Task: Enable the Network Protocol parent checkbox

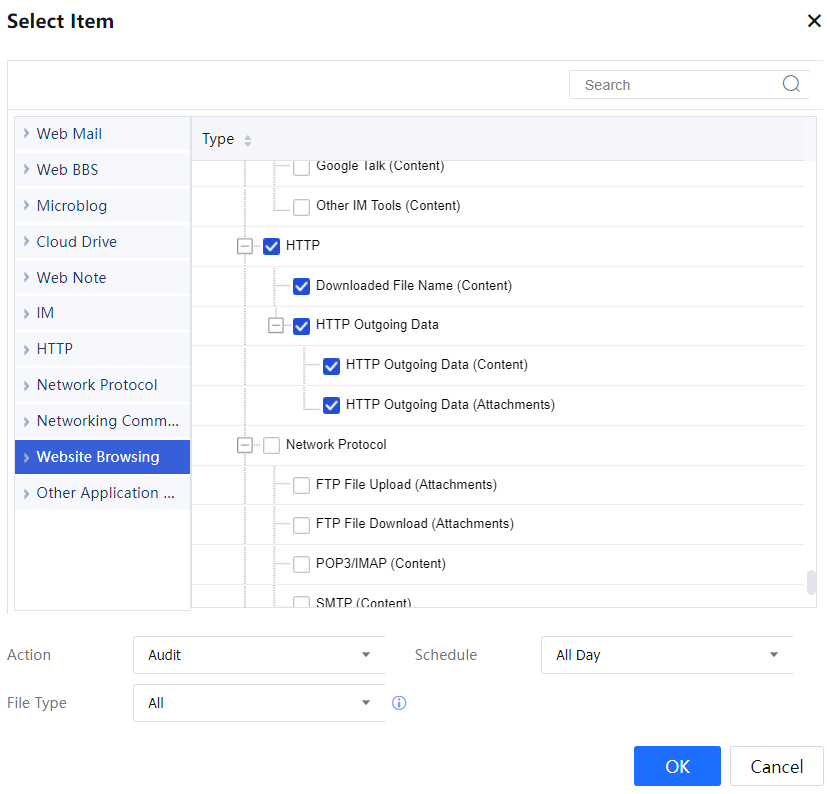Action: [271, 445]
